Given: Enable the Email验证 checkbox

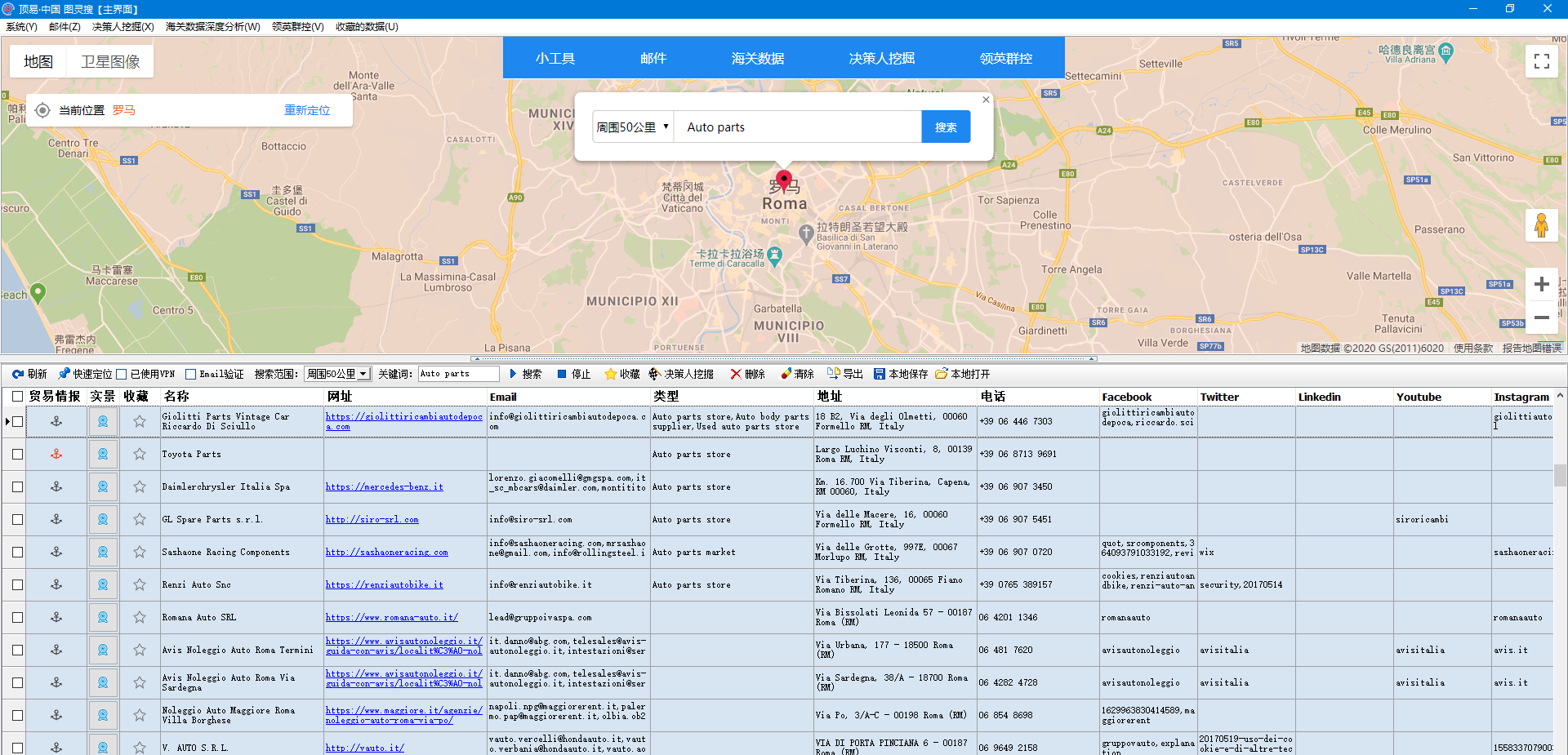Looking at the screenshot, I should (x=190, y=374).
